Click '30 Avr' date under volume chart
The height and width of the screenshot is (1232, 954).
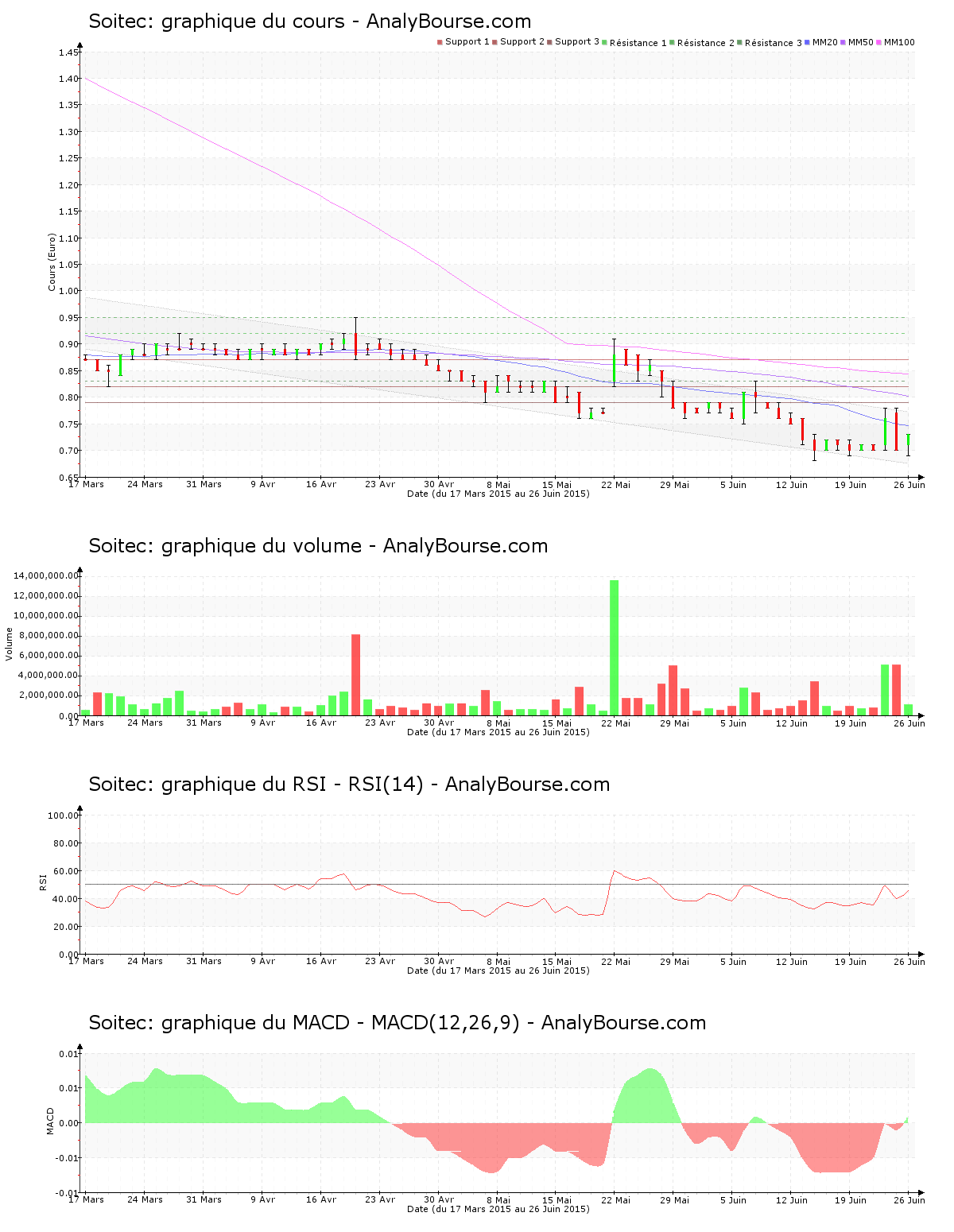tap(439, 723)
